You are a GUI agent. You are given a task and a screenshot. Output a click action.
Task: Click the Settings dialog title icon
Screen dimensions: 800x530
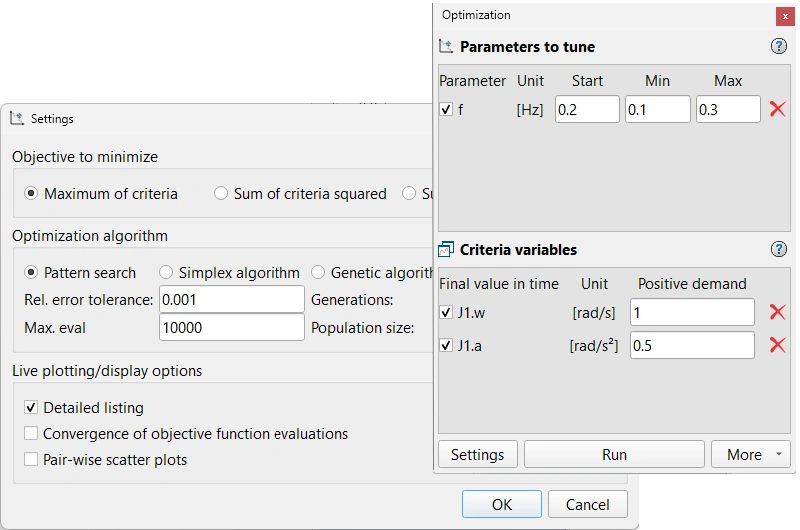(17, 118)
